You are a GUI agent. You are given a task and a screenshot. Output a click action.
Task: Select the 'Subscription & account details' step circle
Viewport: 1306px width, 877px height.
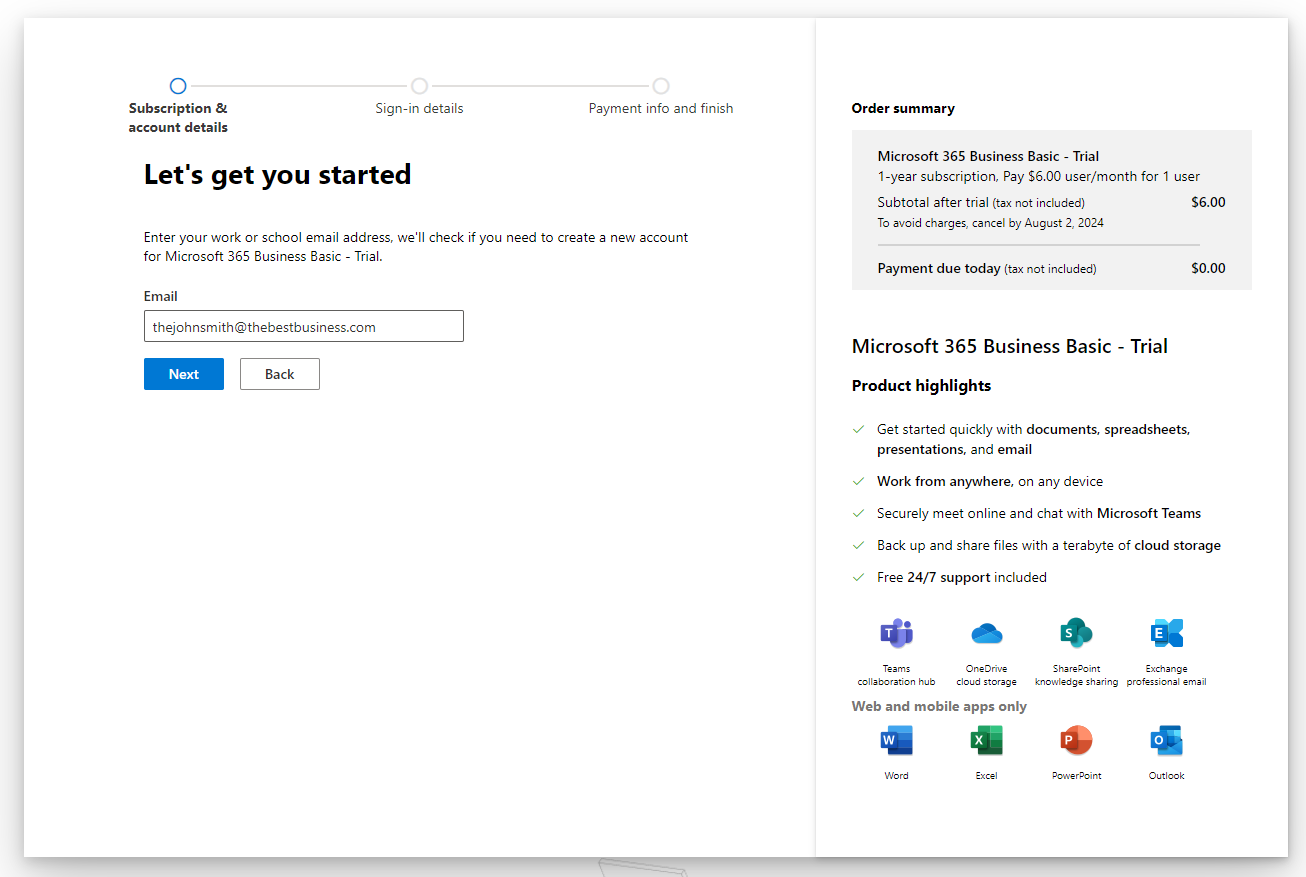pos(178,86)
